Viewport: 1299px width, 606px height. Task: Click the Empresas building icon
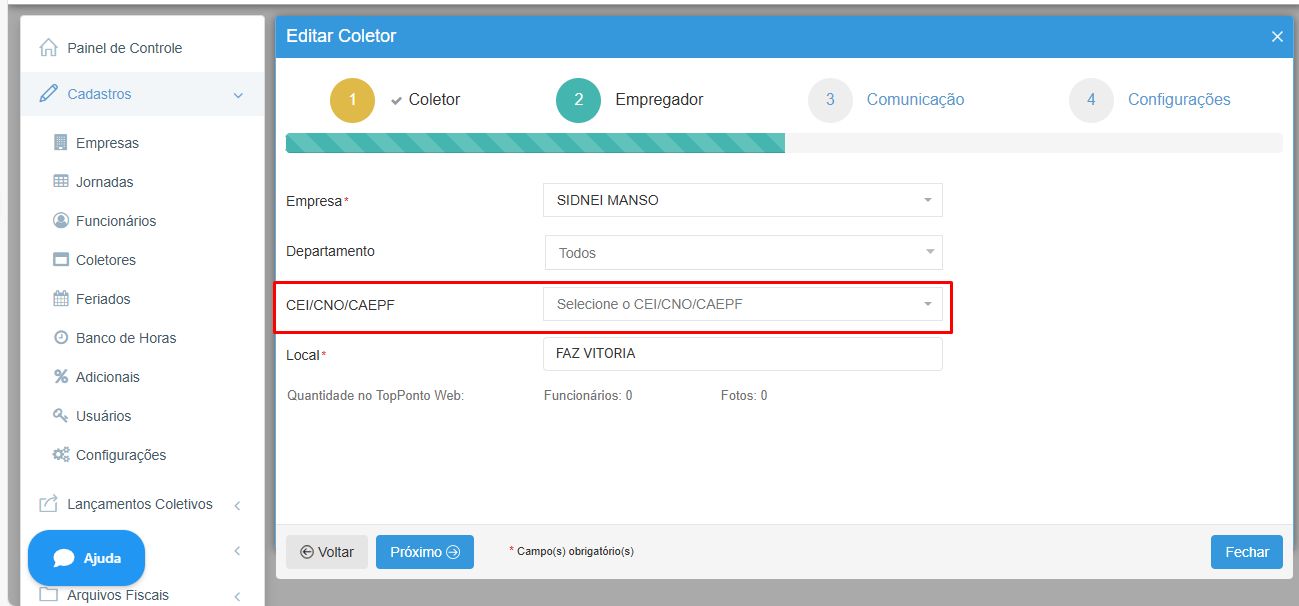[x=60, y=143]
